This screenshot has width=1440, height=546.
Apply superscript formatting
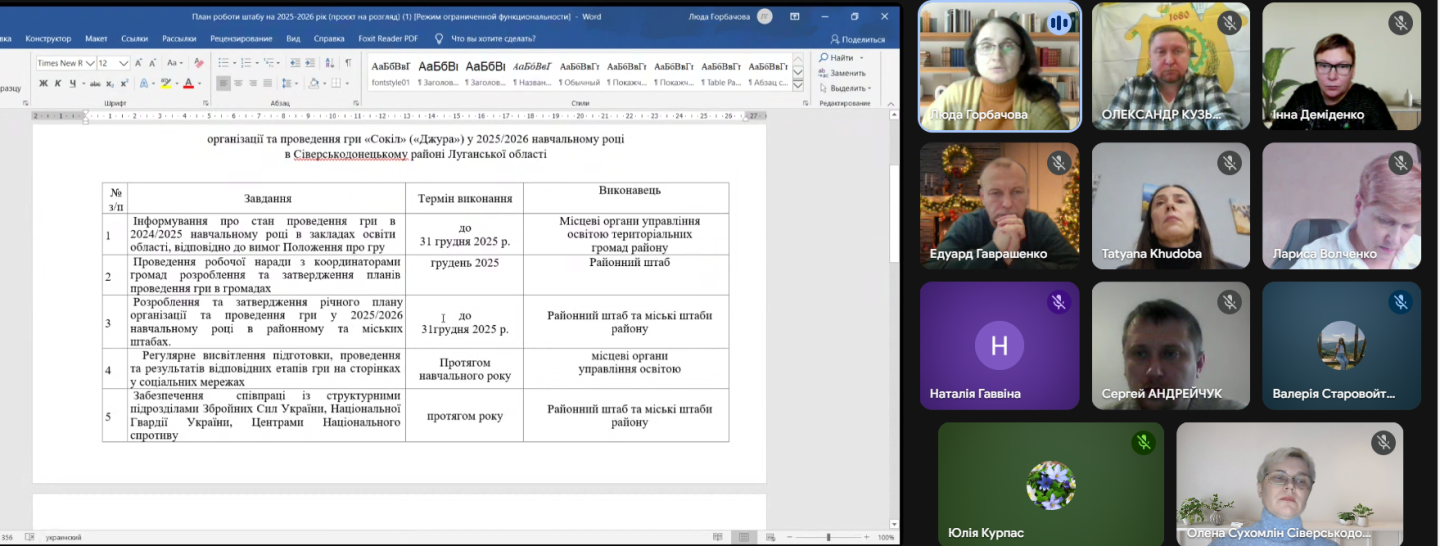[x=124, y=83]
